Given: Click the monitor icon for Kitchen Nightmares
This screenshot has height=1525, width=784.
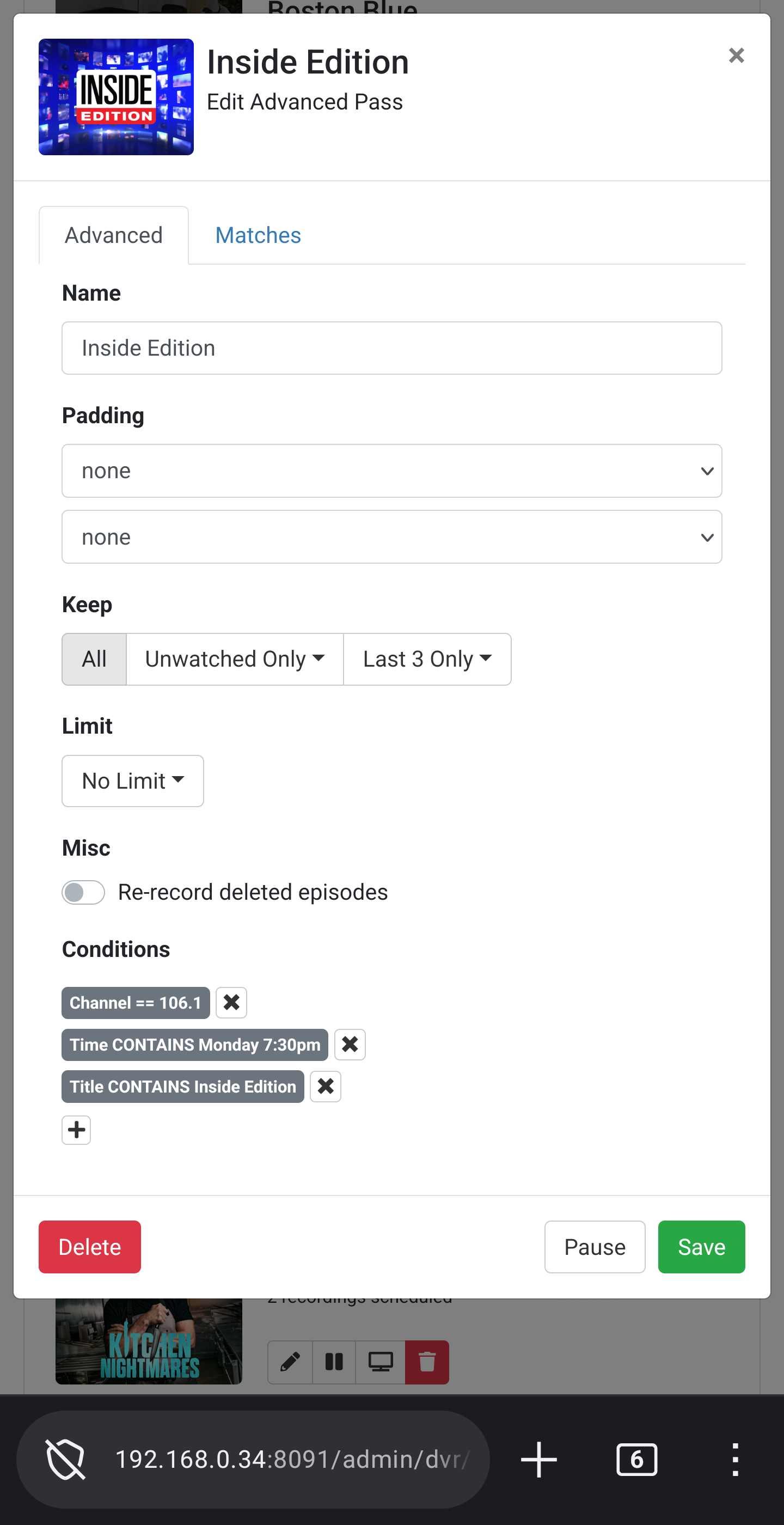Looking at the screenshot, I should pos(381,1362).
